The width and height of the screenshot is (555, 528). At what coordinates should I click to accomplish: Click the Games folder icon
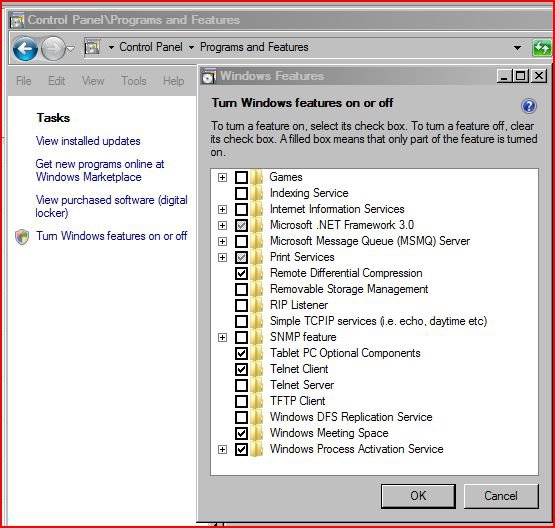coord(257,177)
